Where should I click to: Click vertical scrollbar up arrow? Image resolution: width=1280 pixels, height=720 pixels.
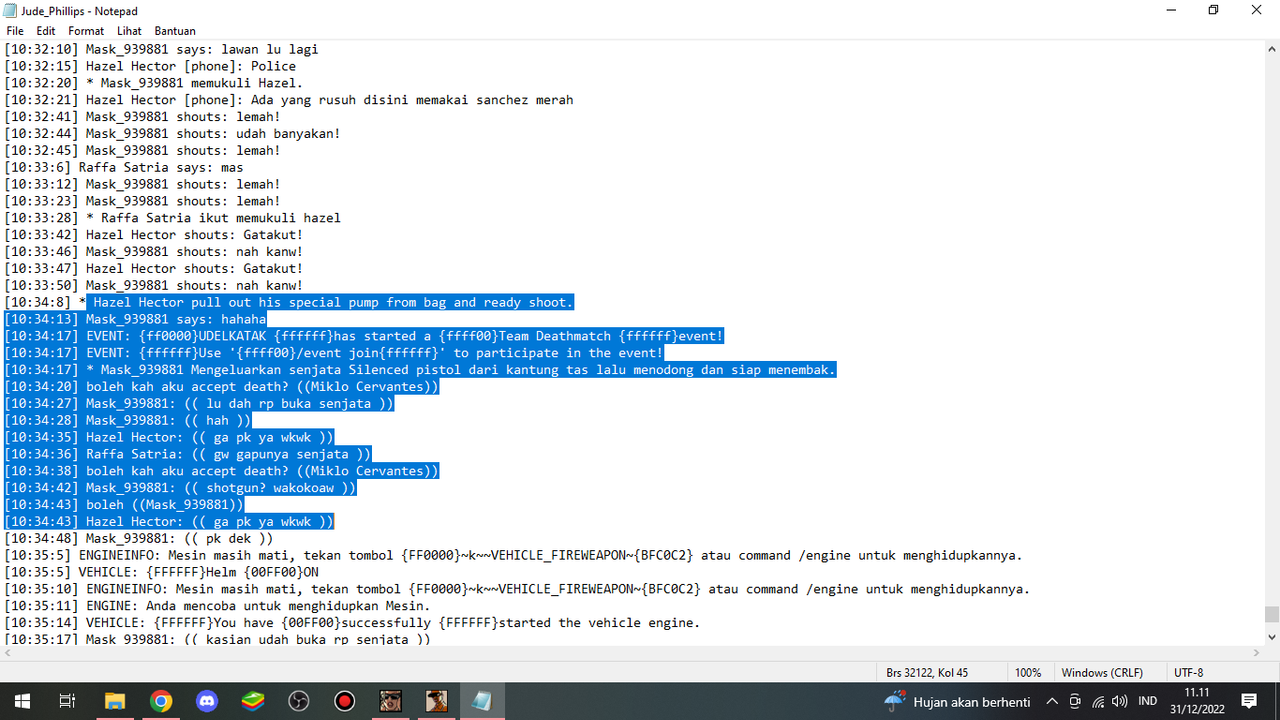pyautogui.click(x=1271, y=47)
